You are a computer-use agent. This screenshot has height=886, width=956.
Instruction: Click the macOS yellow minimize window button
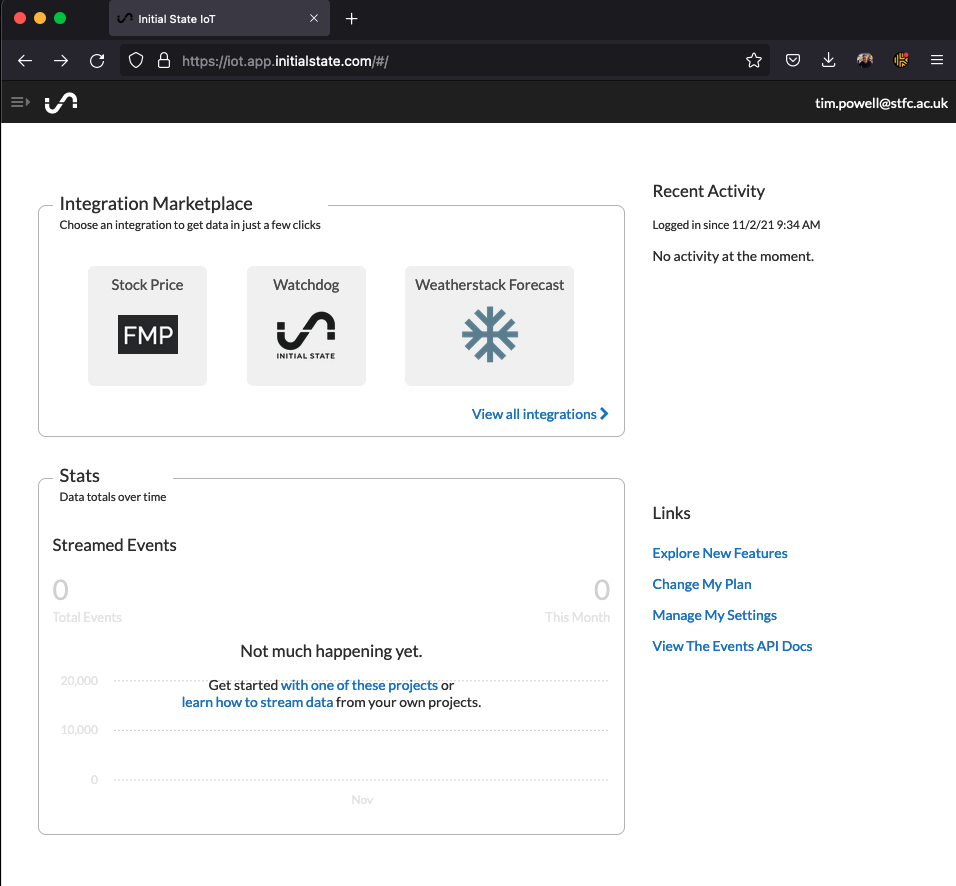click(40, 18)
